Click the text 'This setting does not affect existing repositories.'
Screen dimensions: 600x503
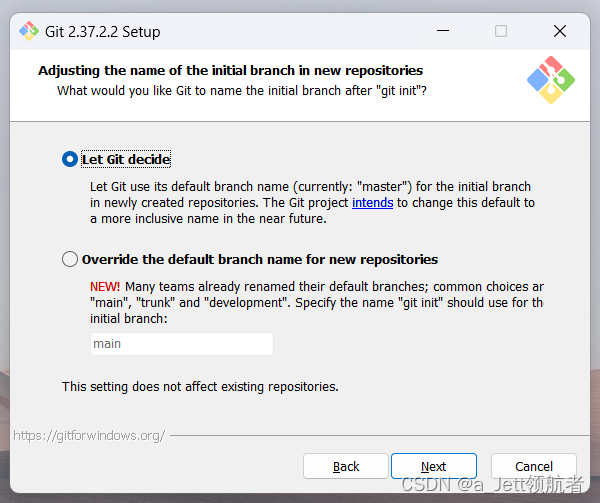point(200,387)
